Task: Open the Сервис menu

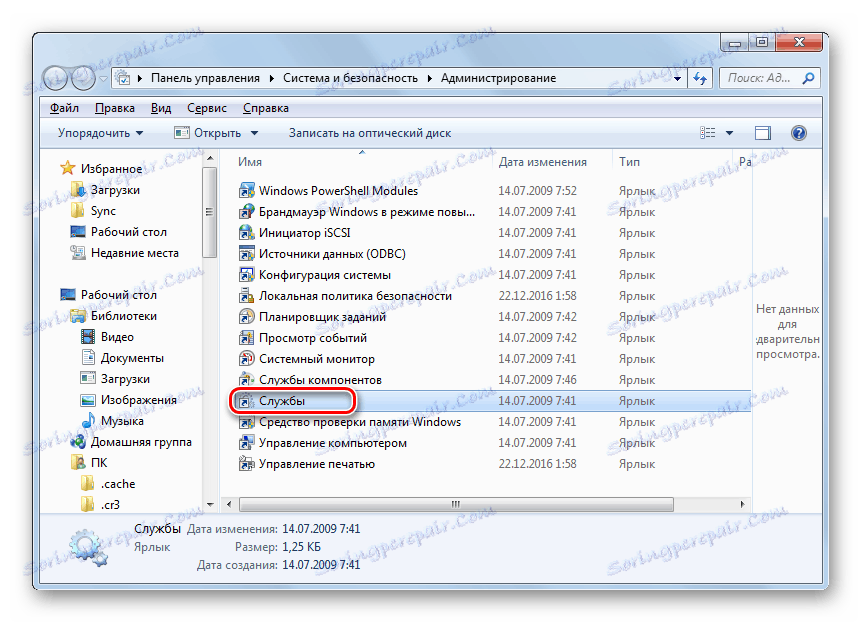Action: (207, 108)
